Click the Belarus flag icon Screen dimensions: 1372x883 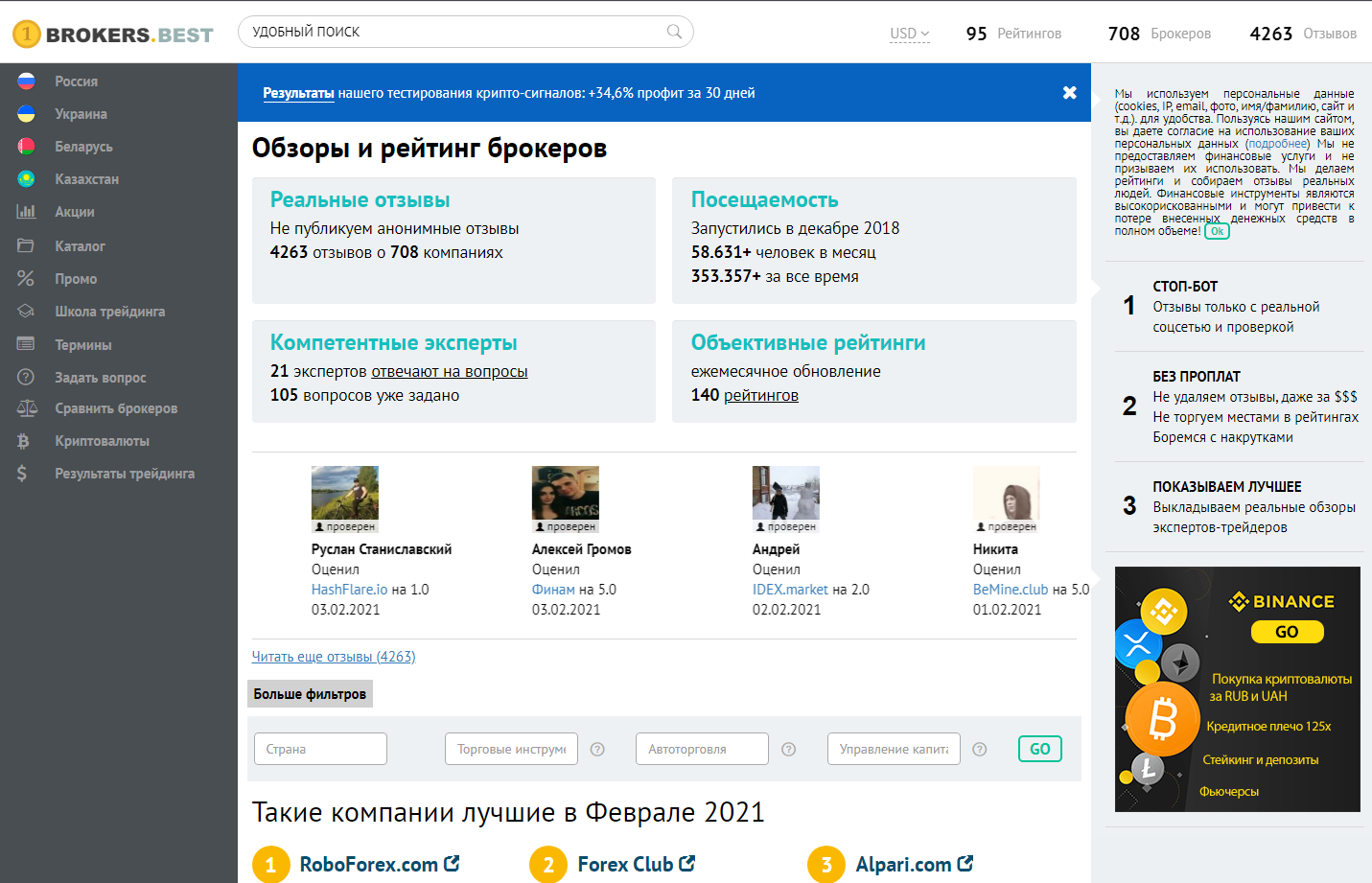click(26, 147)
